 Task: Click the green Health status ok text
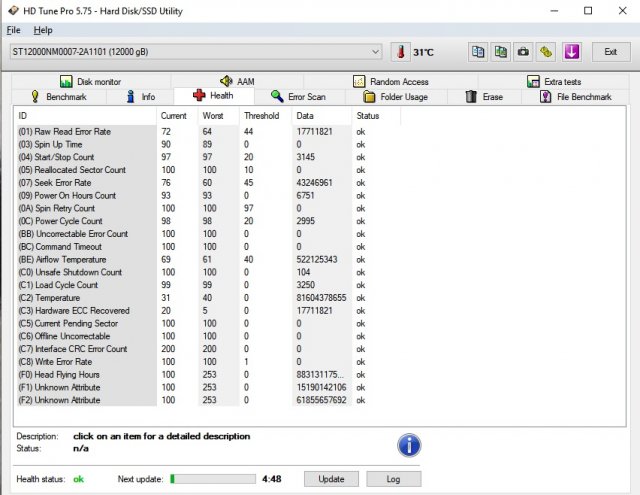point(78,479)
